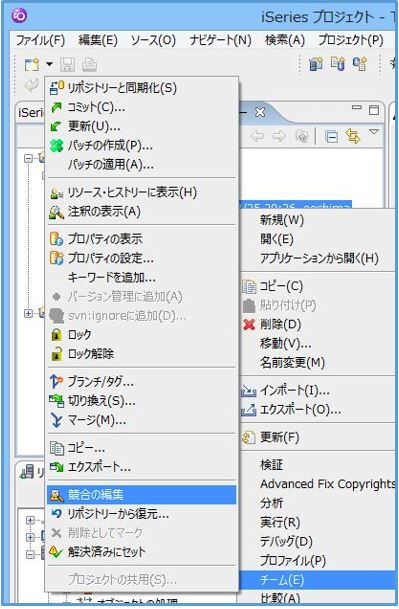Click the Merge (マージ) arrow icon

click(x=57, y=420)
